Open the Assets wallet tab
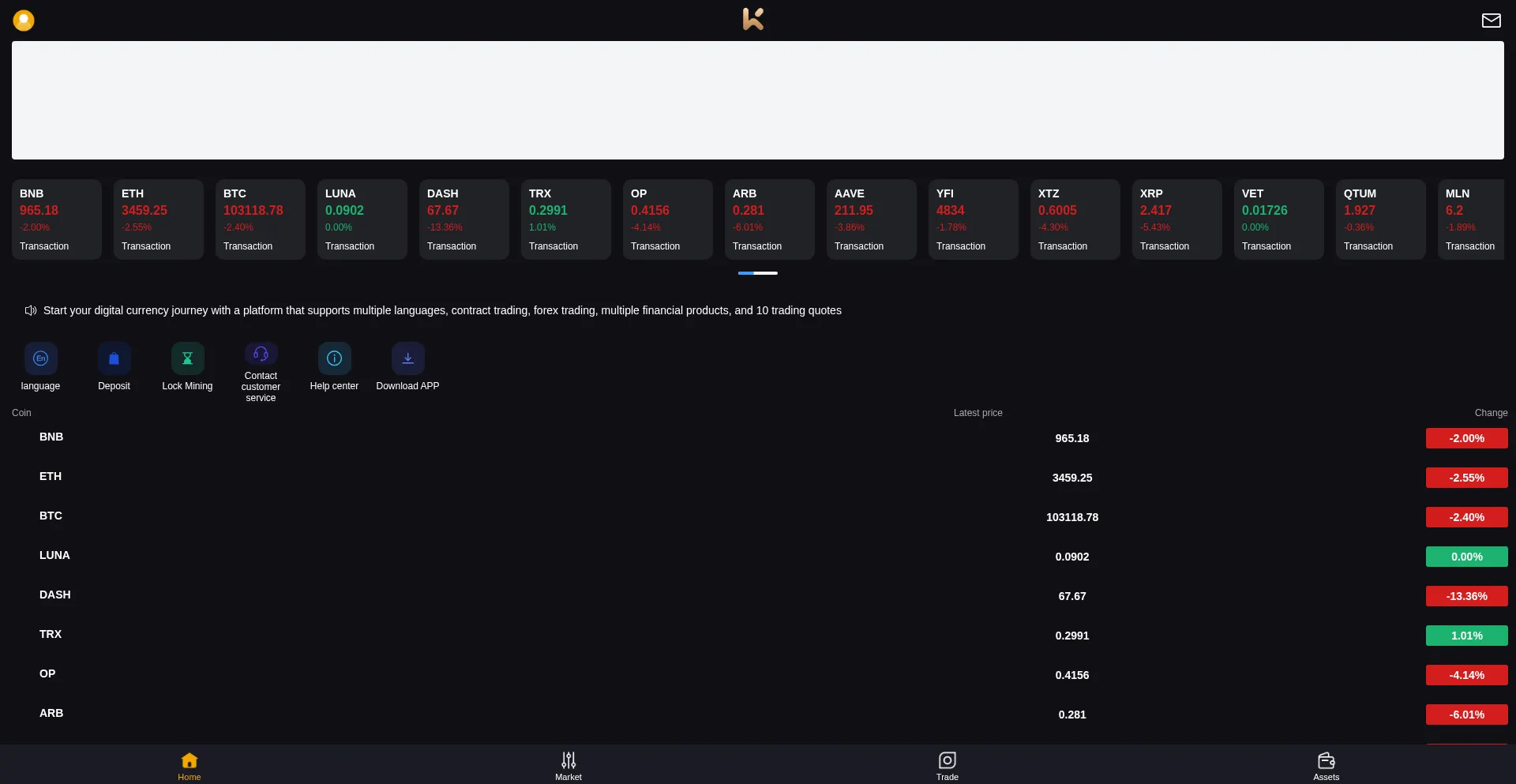This screenshot has height=784, width=1516. coord(1326,765)
